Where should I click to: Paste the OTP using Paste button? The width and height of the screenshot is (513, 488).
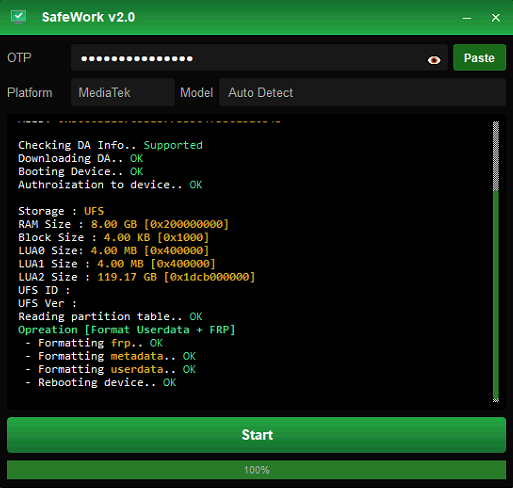pos(479,58)
